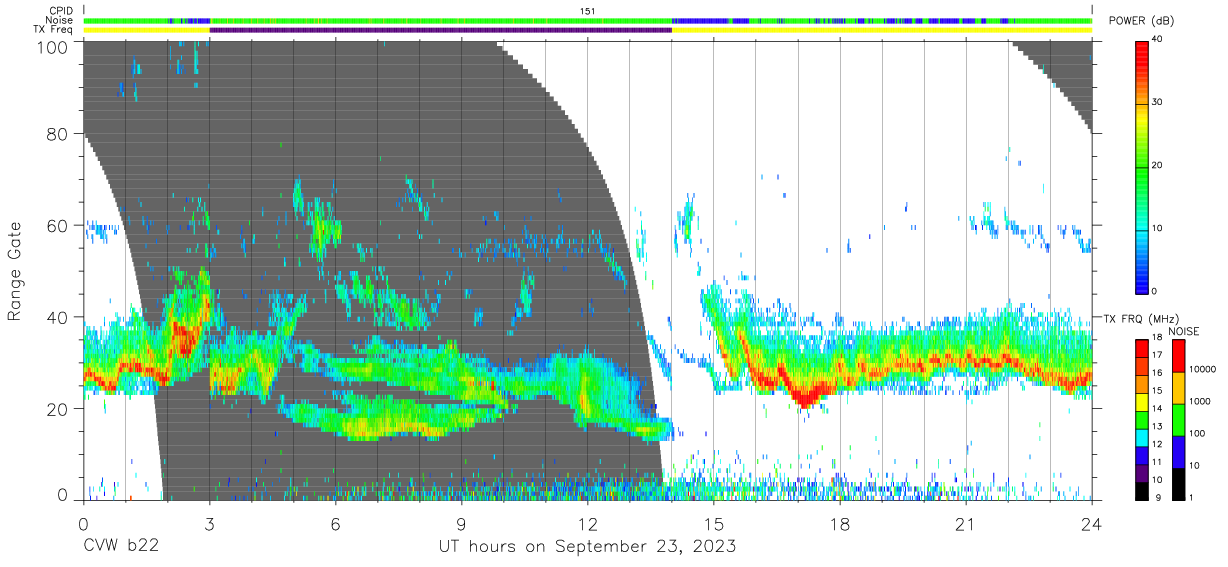Click the UT hours on September 23, 2023 title
Viewport: 1228px width, 567px height.
(587, 547)
